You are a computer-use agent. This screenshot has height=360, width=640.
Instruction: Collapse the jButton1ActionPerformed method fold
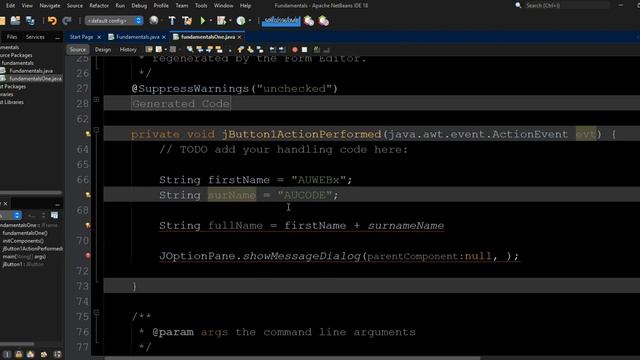click(x=96, y=130)
